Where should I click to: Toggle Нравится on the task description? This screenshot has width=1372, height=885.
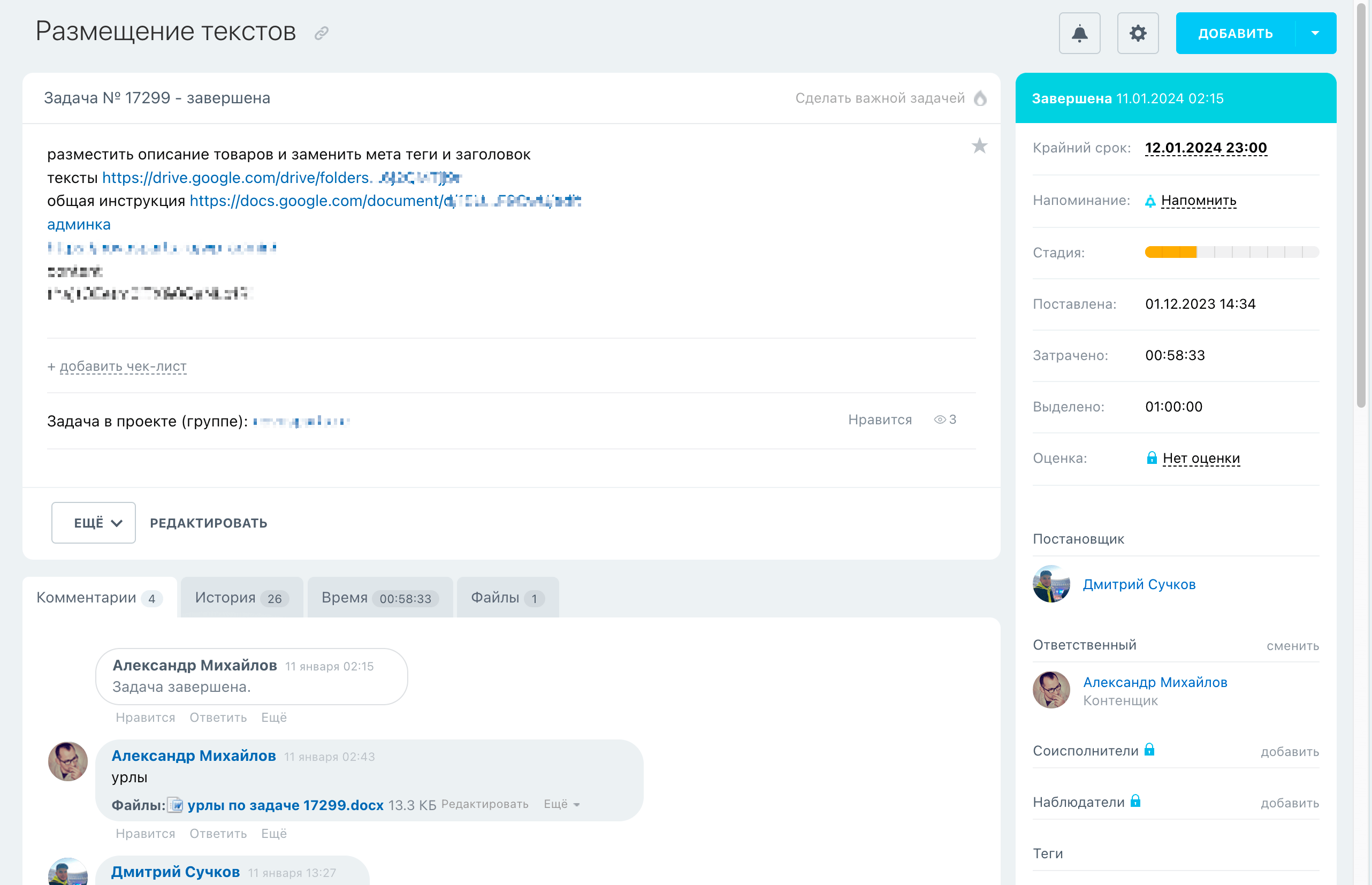(x=880, y=420)
